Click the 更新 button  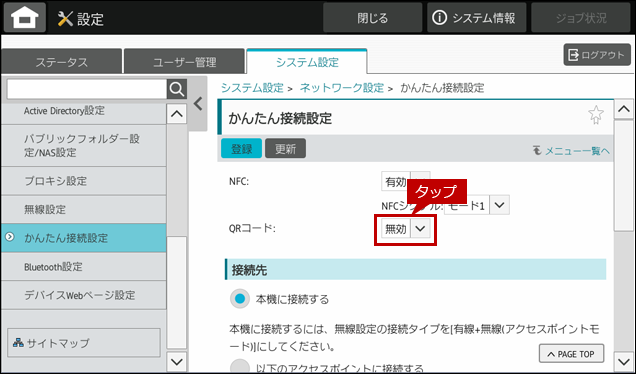pos(286,148)
